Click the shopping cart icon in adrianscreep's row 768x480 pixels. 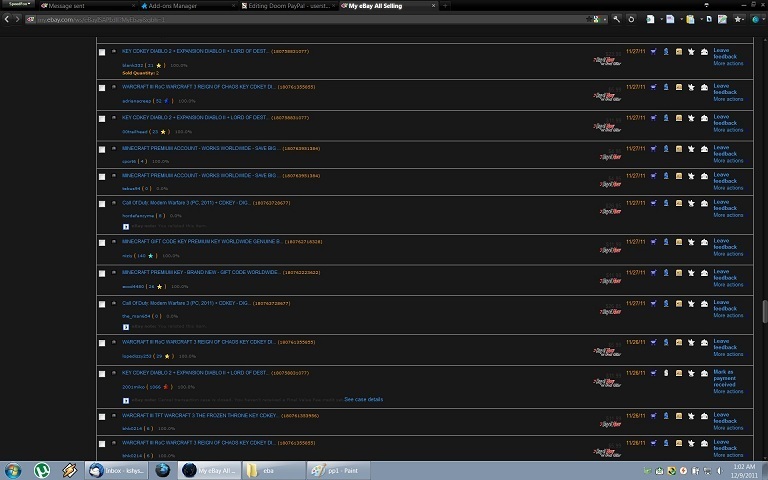click(653, 87)
